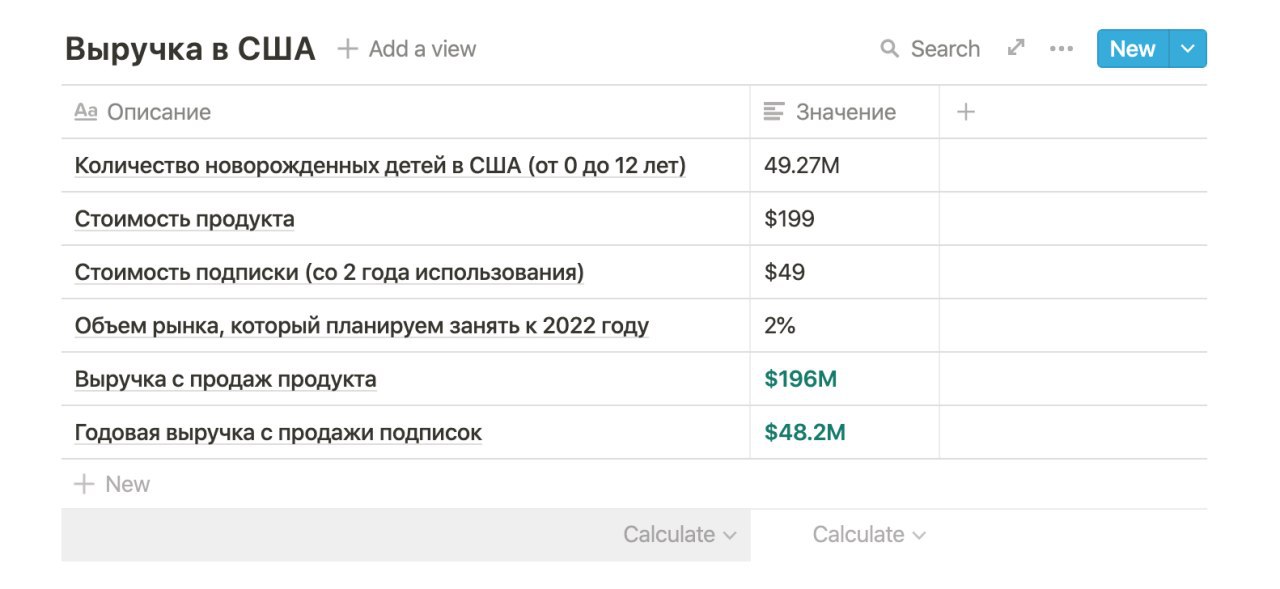Screen dimensions: 1280x589
Task: Click the Aa icon in Описание header
Action: 86,112
